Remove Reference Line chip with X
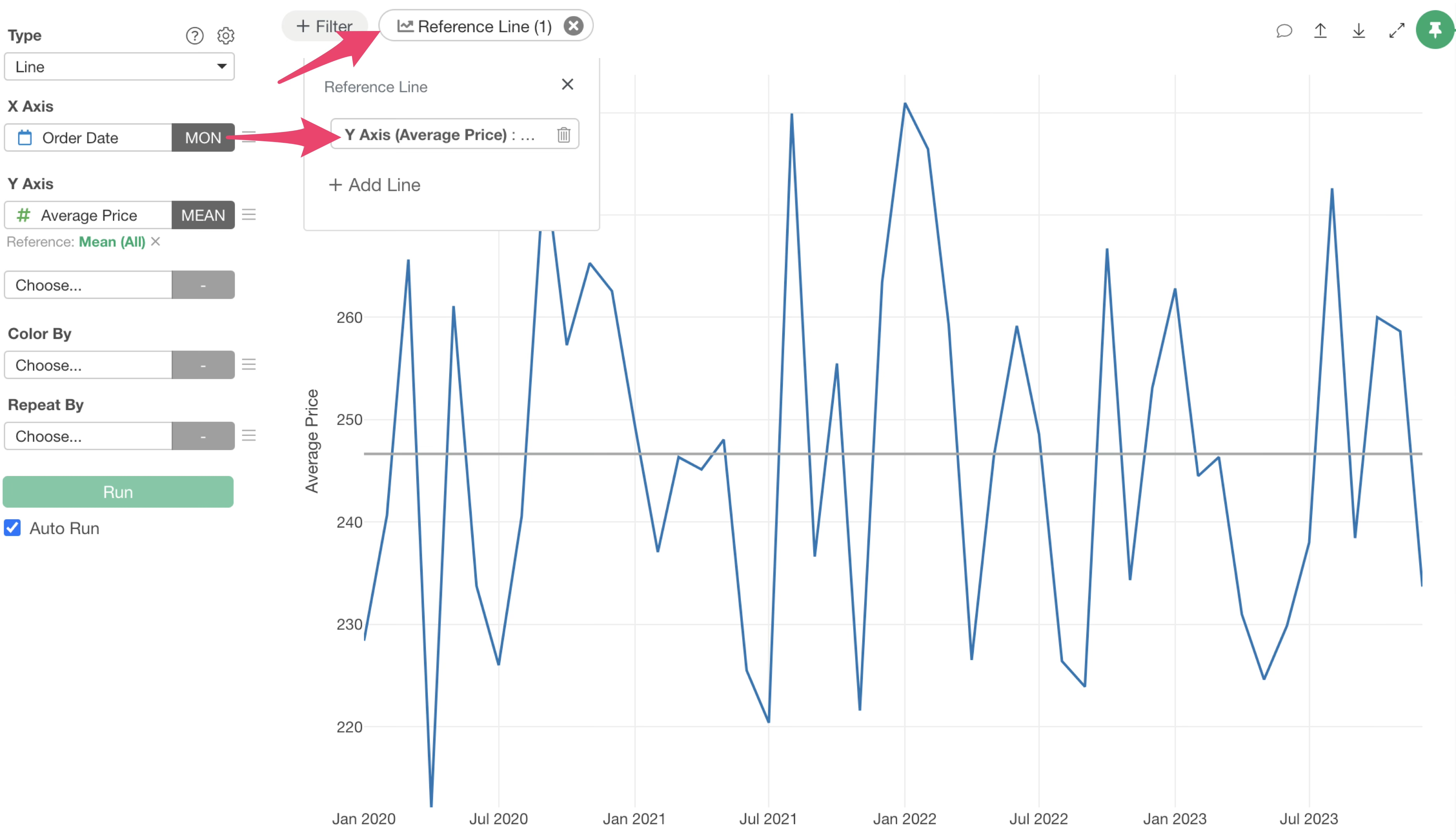 tap(573, 26)
